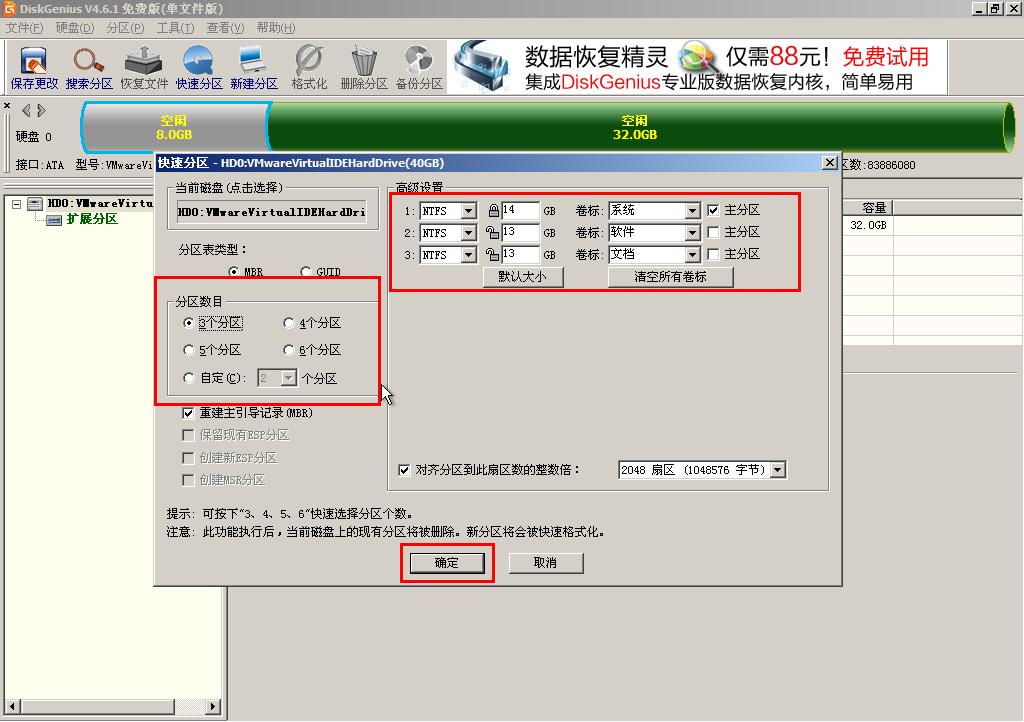Open the 卷标 dropdown showing 系统
1024x722 pixels.
coord(693,210)
